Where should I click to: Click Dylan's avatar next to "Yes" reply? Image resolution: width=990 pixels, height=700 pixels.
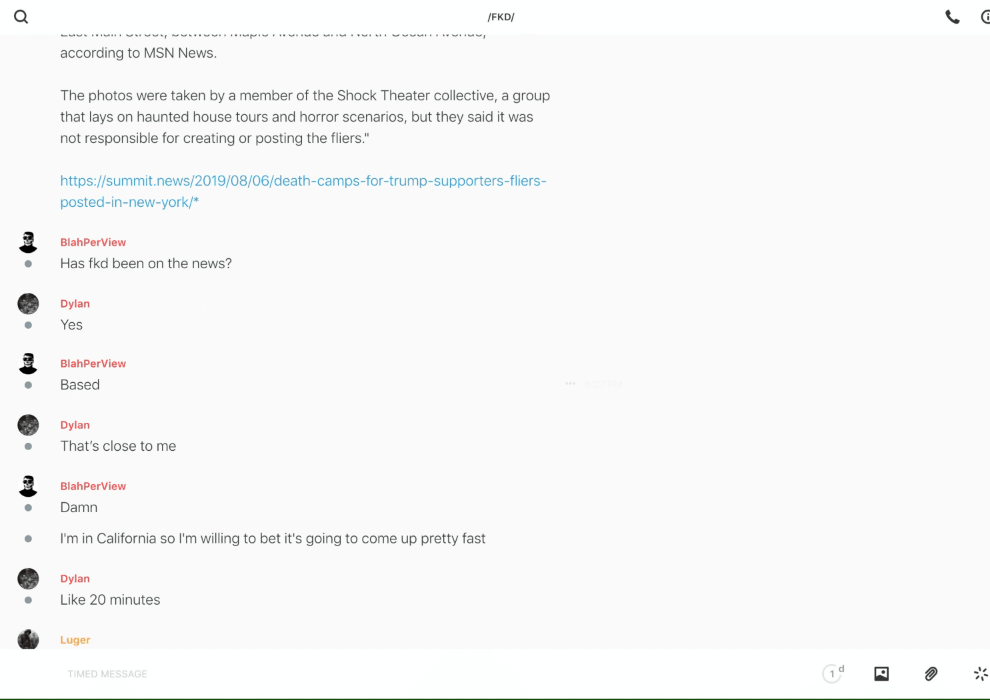click(28, 304)
